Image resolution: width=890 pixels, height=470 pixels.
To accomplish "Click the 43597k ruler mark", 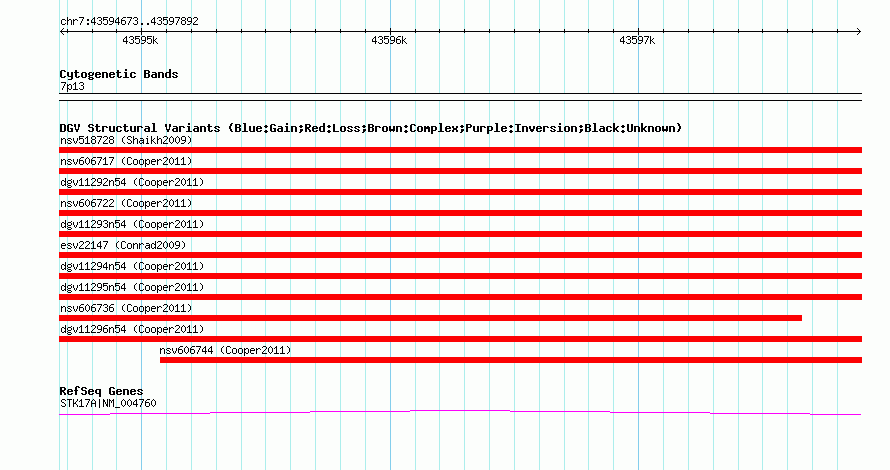I will click(637, 40).
